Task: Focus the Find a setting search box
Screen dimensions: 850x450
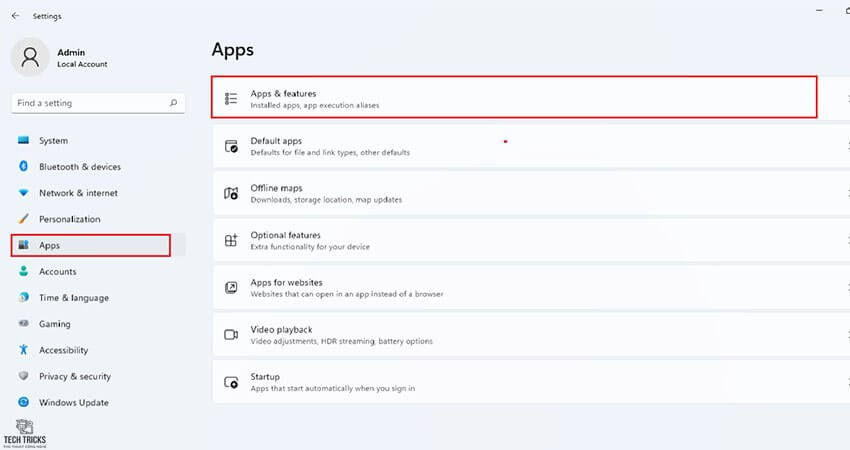Action: 98,103
